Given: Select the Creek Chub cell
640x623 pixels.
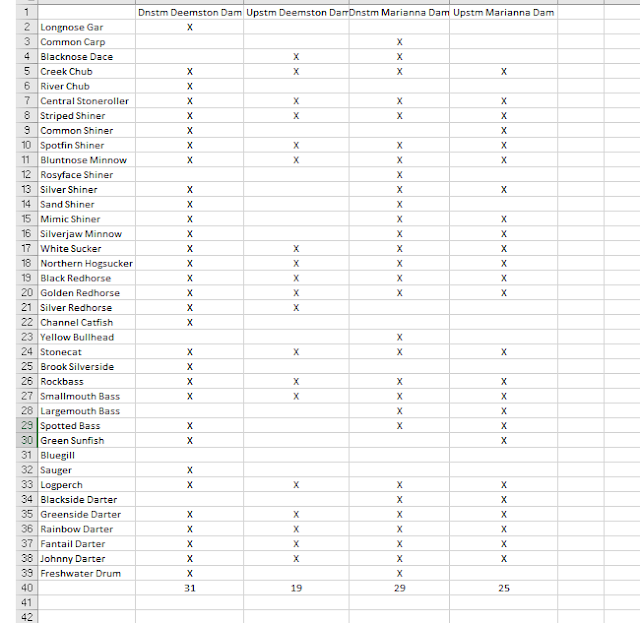Looking at the screenshot, I should tap(87, 71).
